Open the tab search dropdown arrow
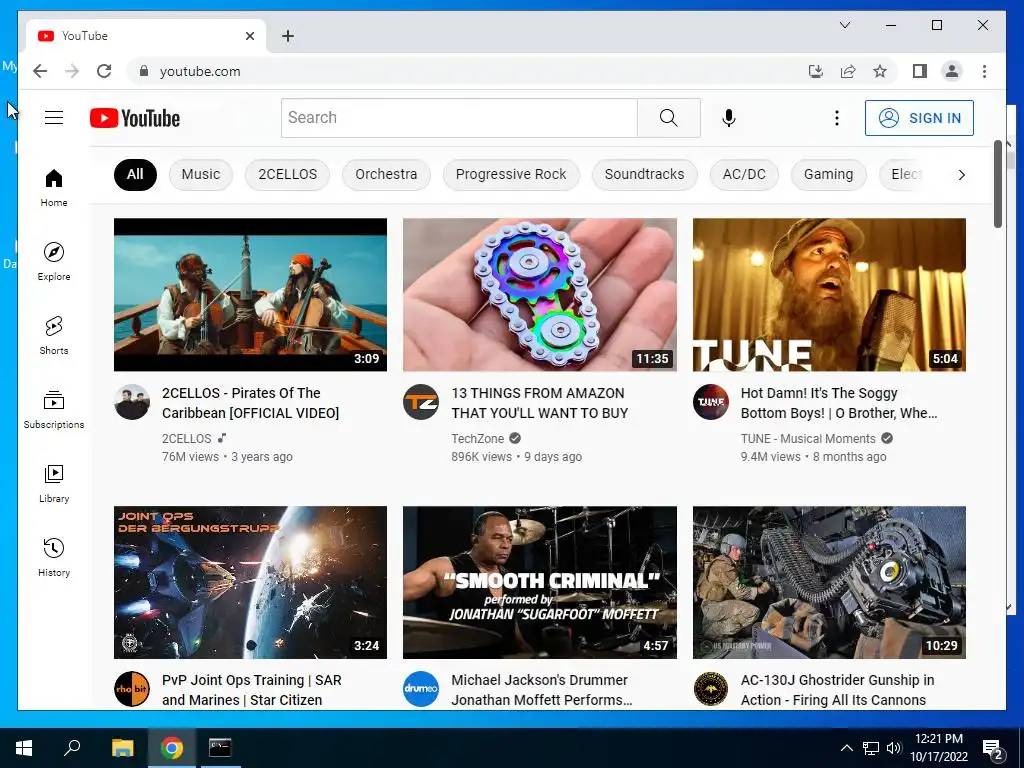1024x768 pixels. 844,25
